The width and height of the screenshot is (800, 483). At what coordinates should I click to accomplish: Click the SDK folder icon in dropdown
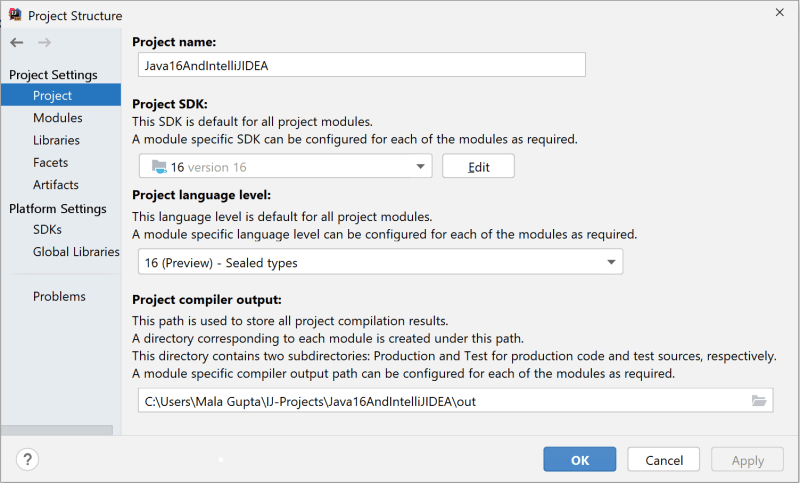(x=159, y=167)
